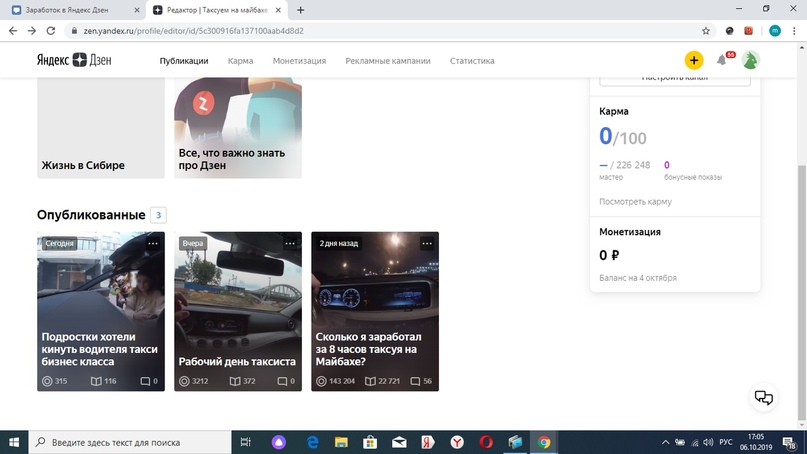The height and width of the screenshot is (454, 807).
Task: Switch to the Карма tab
Action: click(240, 61)
